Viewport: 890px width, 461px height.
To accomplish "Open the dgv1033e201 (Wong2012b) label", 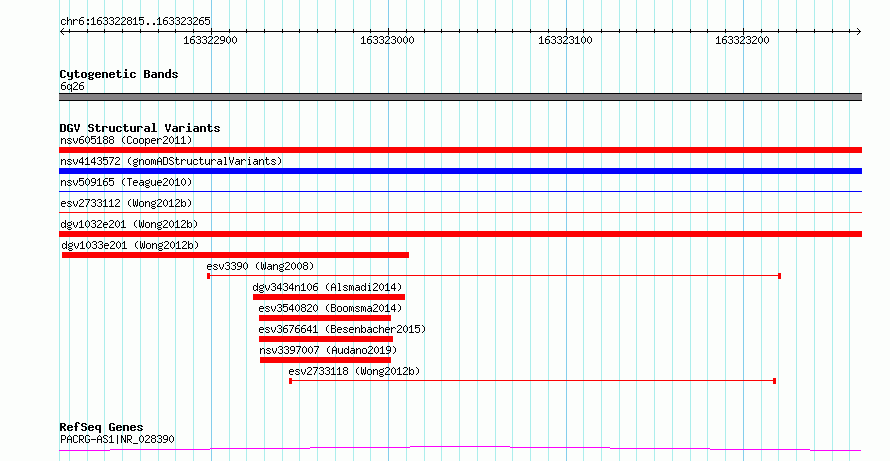I will pos(130,245).
